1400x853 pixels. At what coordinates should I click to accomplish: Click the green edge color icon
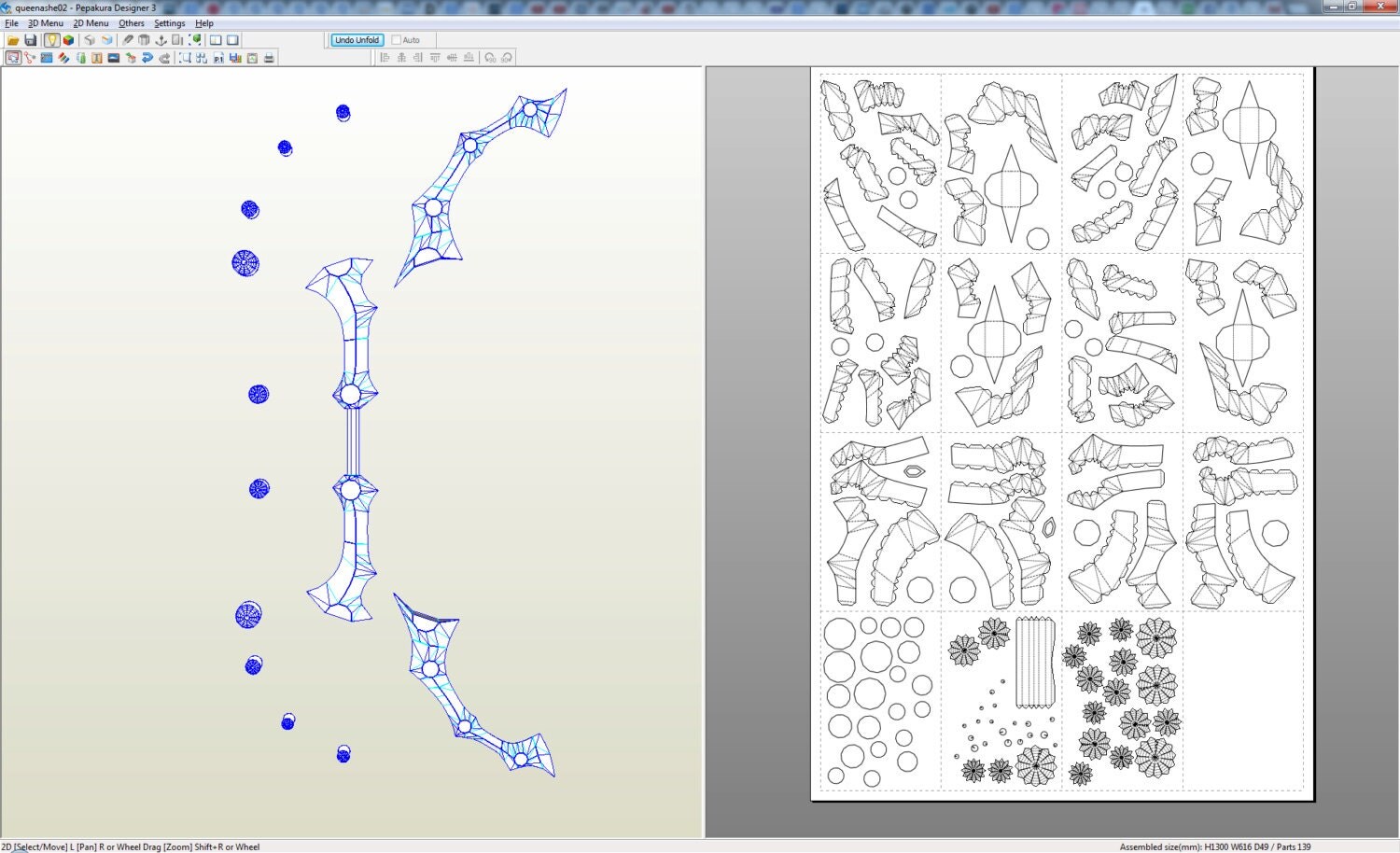tap(81, 58)
